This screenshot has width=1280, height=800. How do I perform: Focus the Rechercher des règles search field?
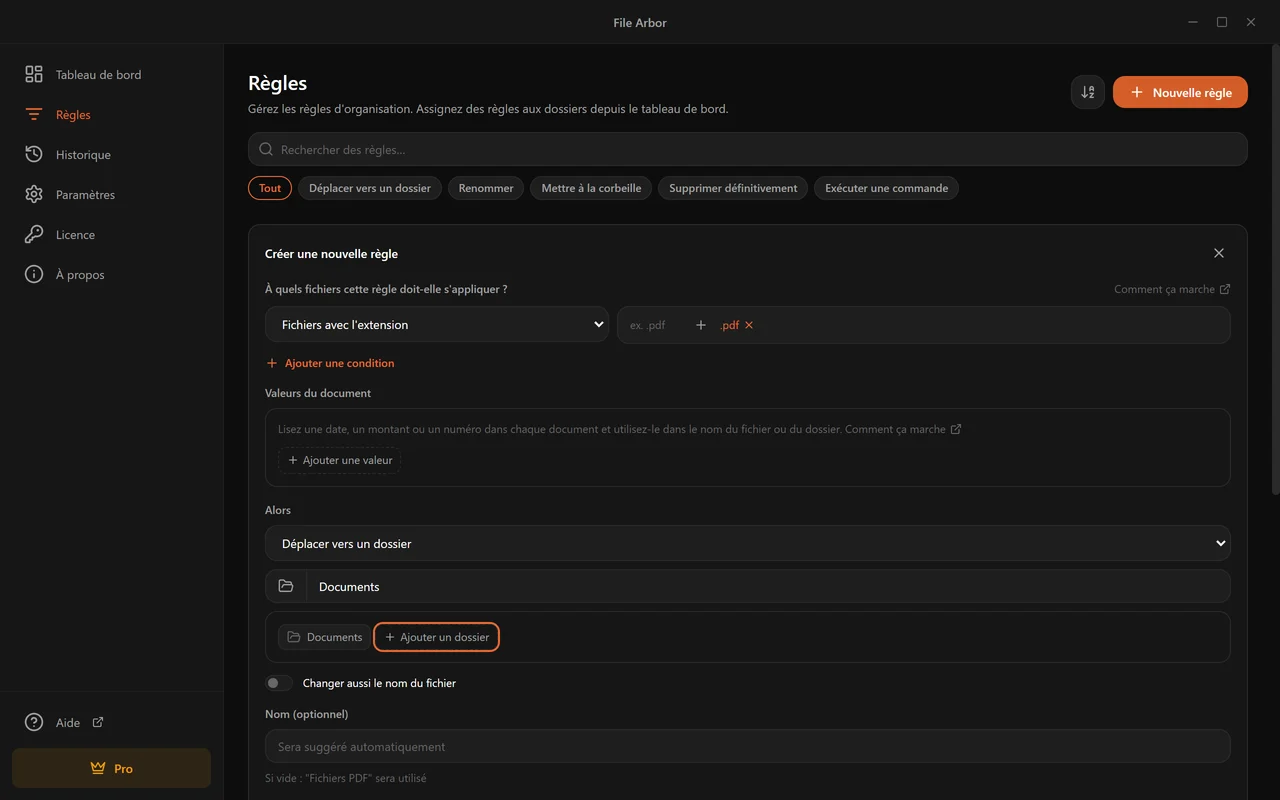click(x=748, y=149)
